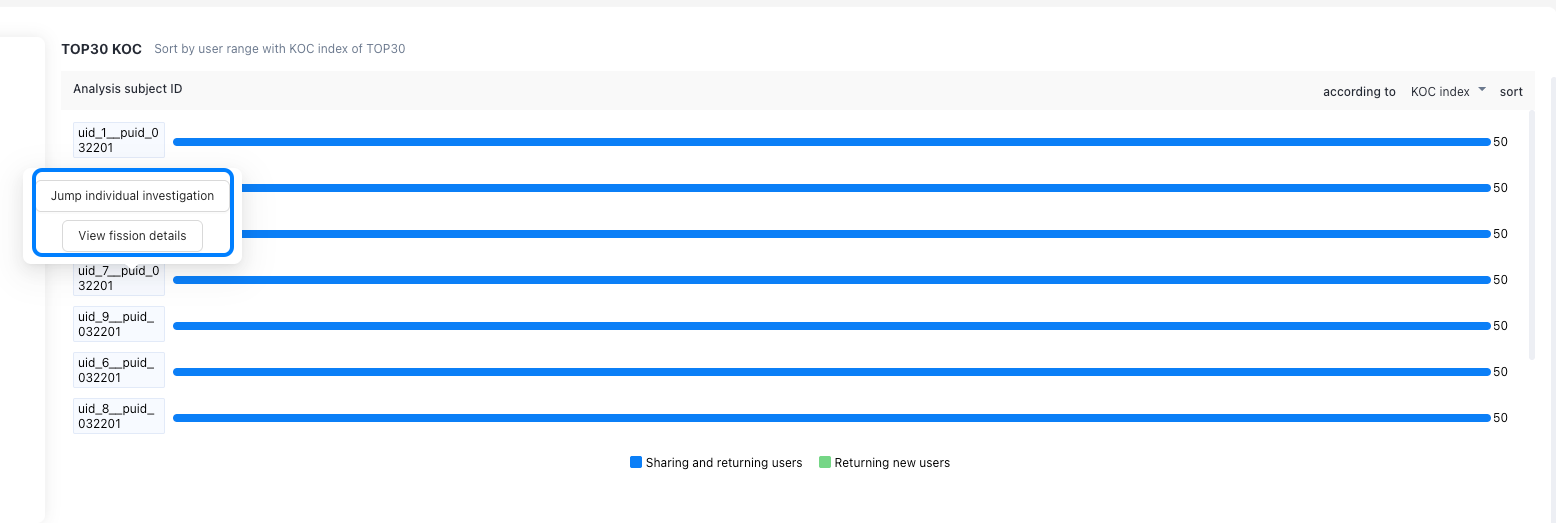Click the blue bar for uid_6
Viewport: 1556px width, 523px height.
831,372
